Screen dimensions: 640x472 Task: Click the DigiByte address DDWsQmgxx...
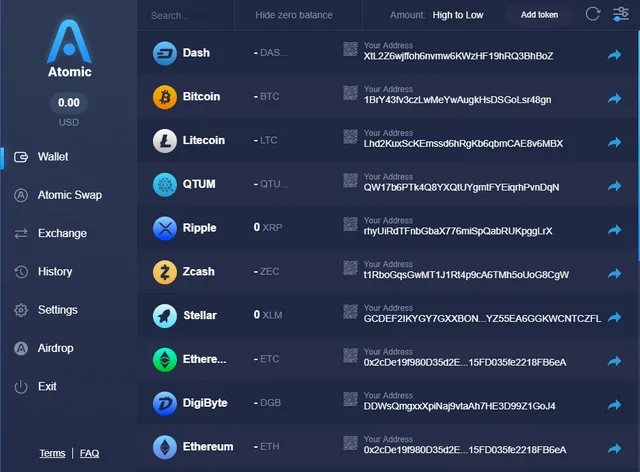460,406
